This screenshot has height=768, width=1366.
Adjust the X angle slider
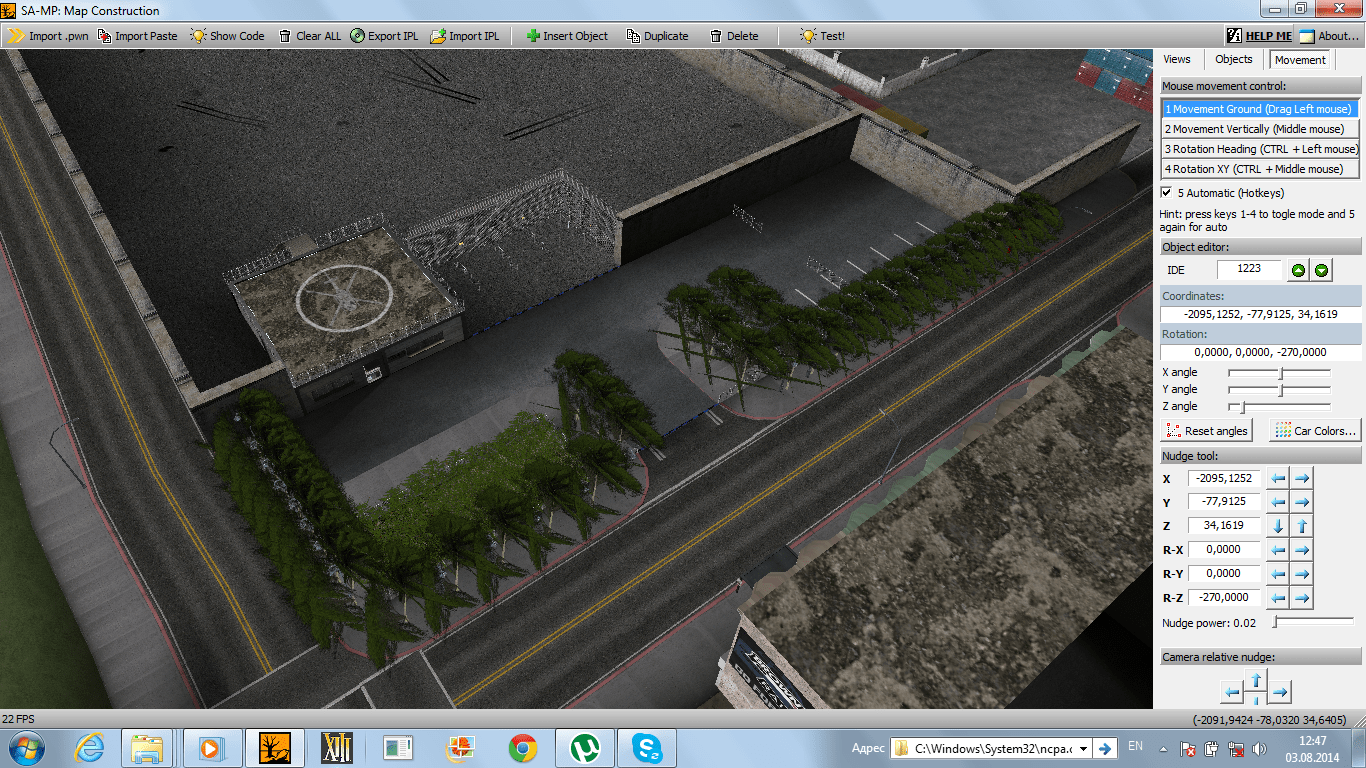(x=1280, y=373)
